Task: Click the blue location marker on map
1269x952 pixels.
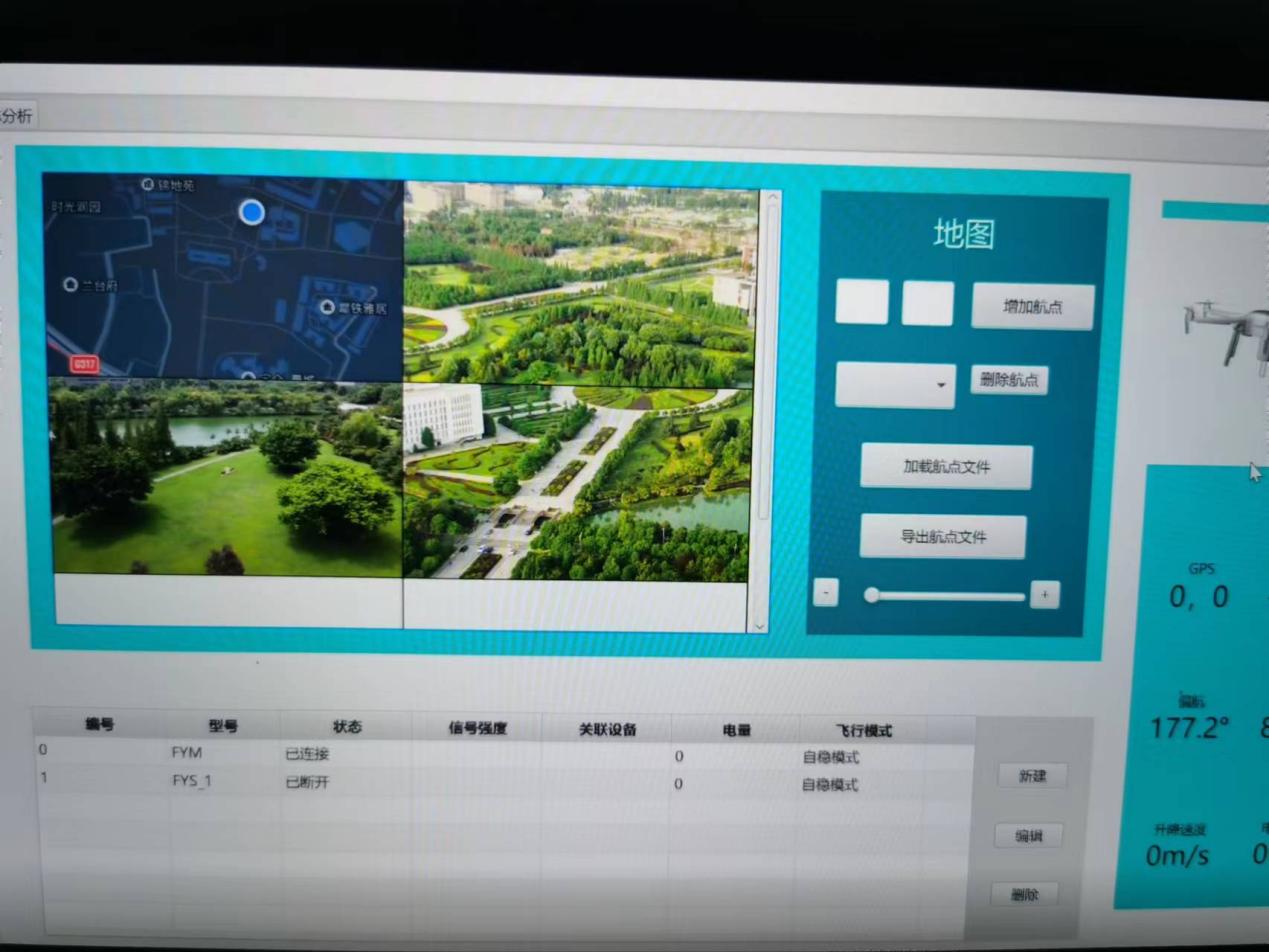Action: [252, 211]
